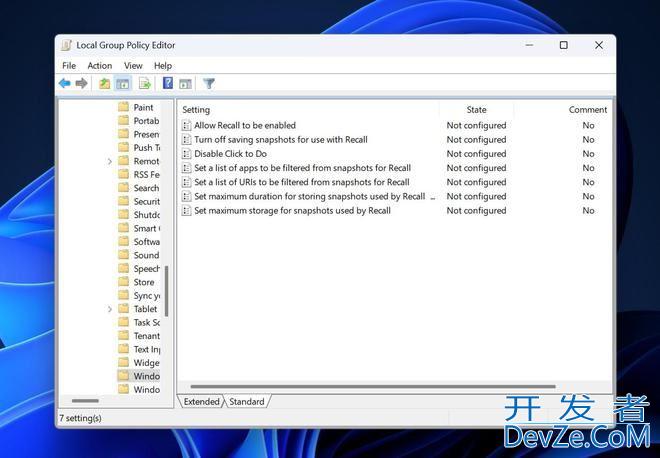Open the View menu
The width and height of the screenshot is (660, 458).
point(133,66)
